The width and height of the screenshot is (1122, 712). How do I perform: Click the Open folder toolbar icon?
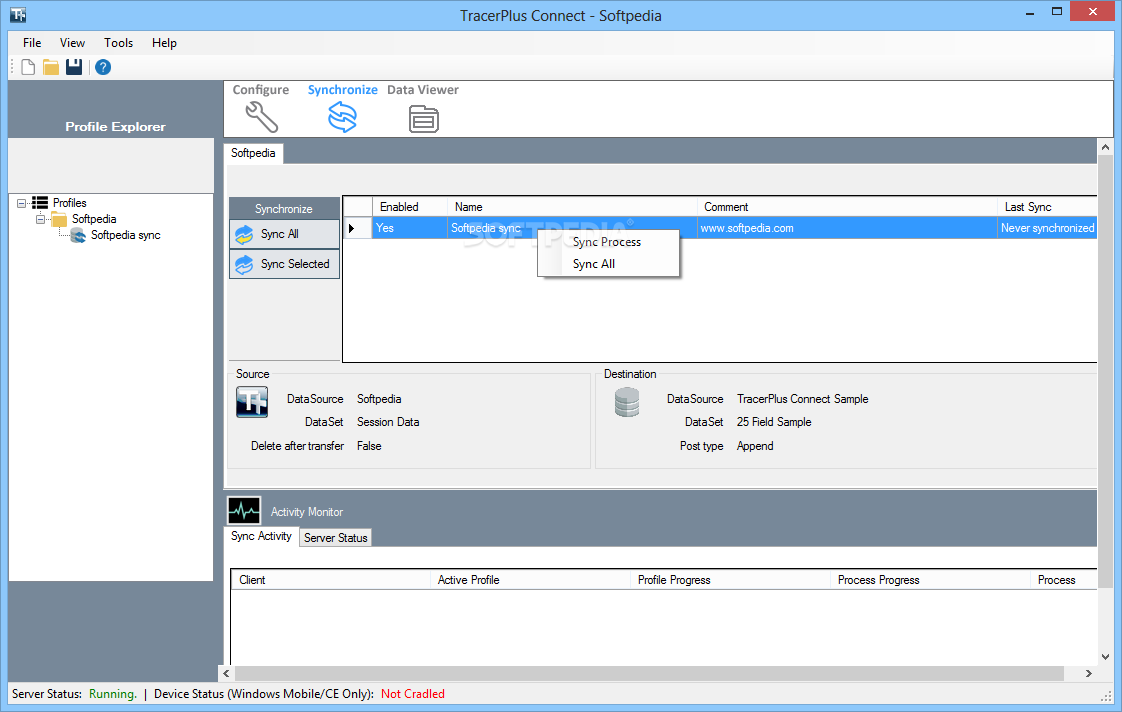coord(51,67)
